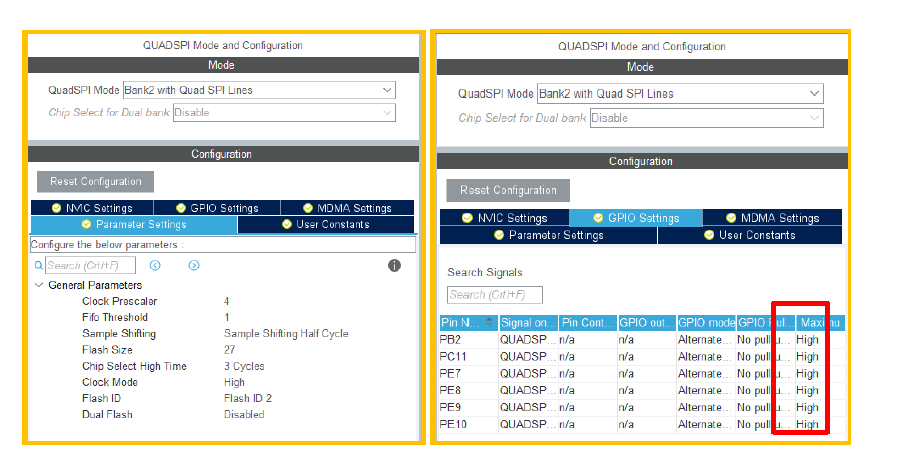Viewport: 905px width, 467px height.
Task: Open GPIO Settings tab in left panel
Action: (x=217, y=208)
